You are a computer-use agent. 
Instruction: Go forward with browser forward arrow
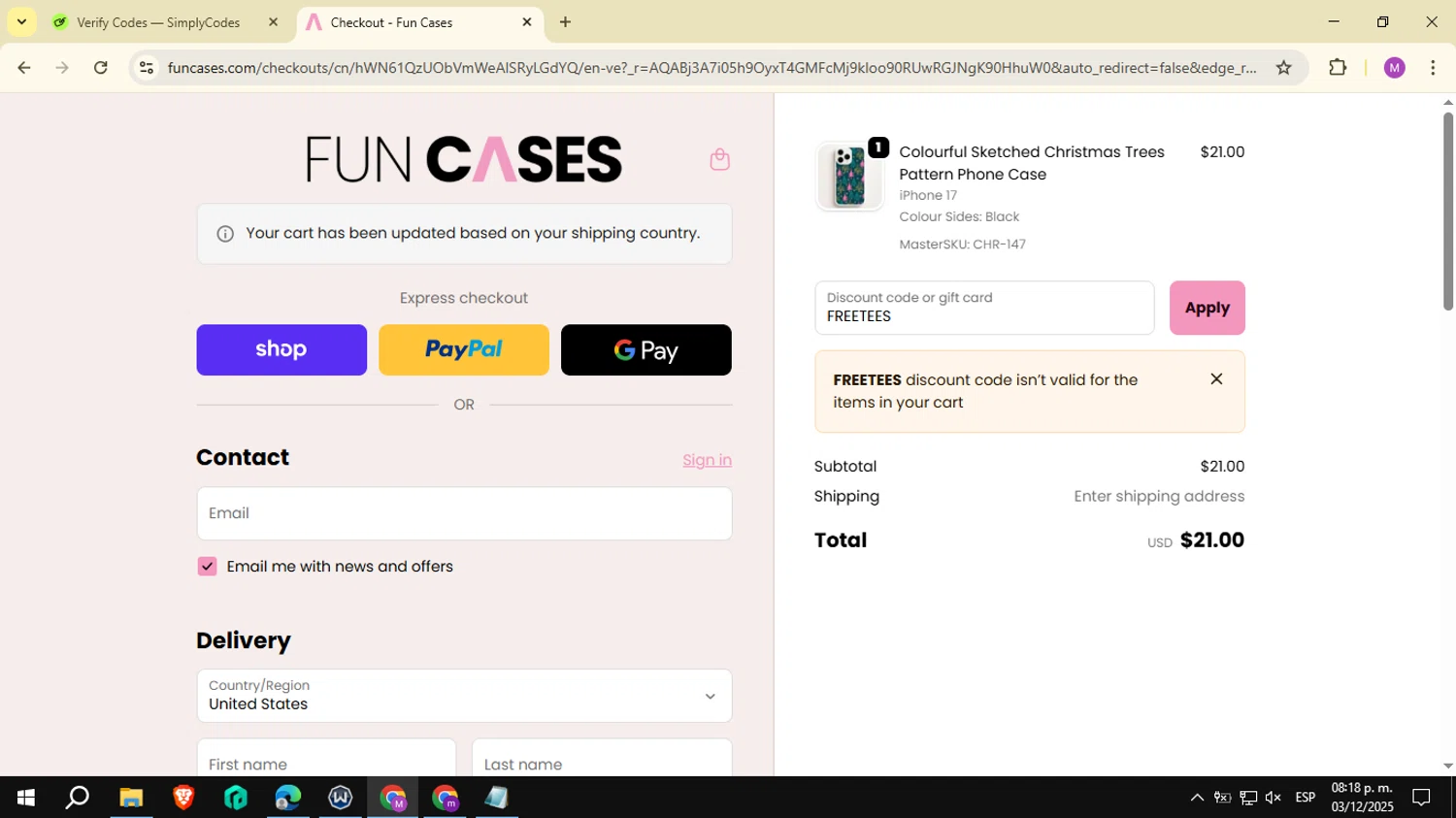point(62,68)
